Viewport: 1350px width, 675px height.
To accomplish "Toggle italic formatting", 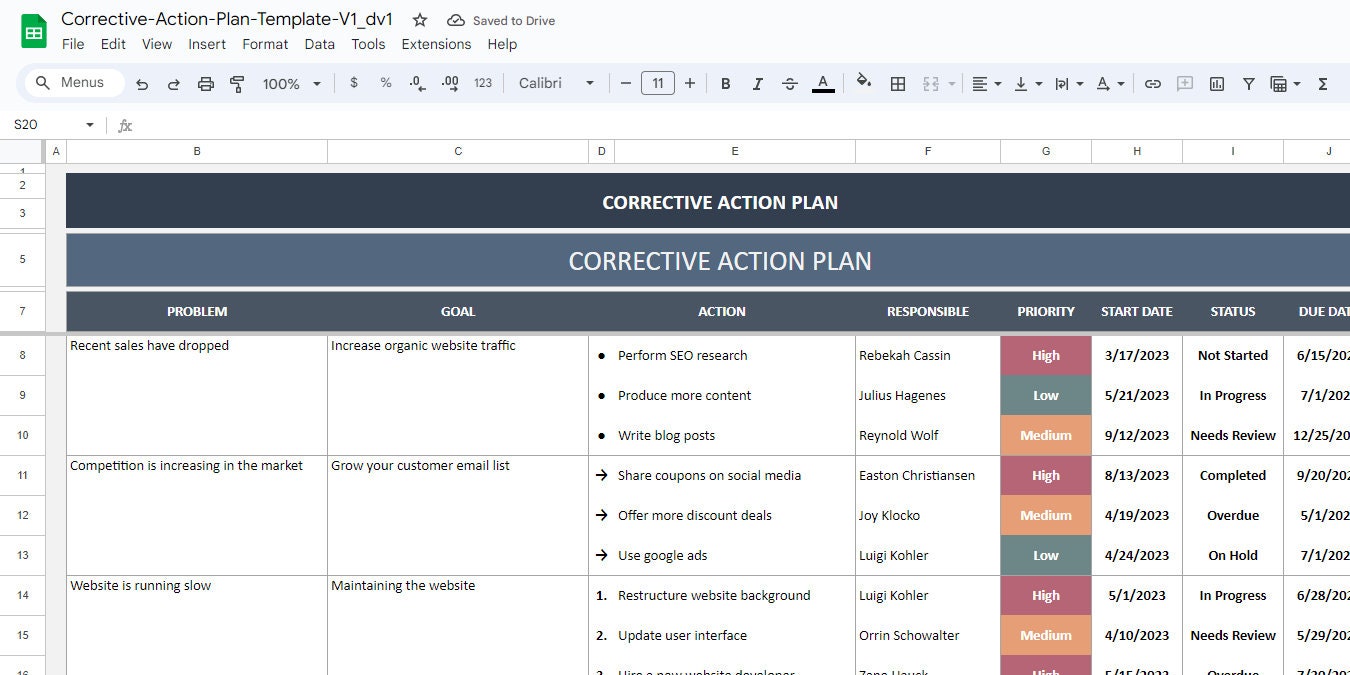I will pyautogui.click(x=758, y=83).
